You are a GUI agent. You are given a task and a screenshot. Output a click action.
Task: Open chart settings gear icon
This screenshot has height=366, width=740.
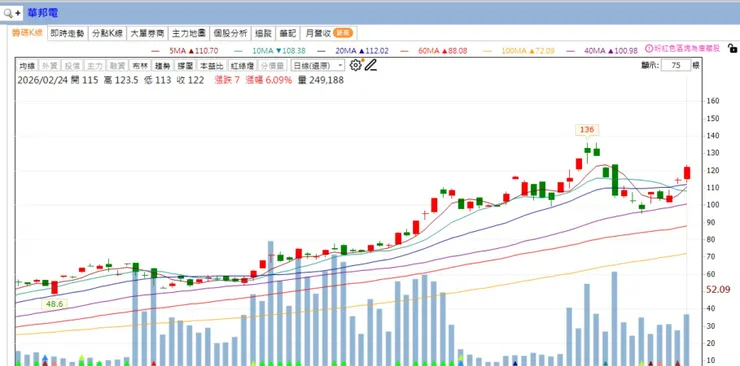coord(355,66)
